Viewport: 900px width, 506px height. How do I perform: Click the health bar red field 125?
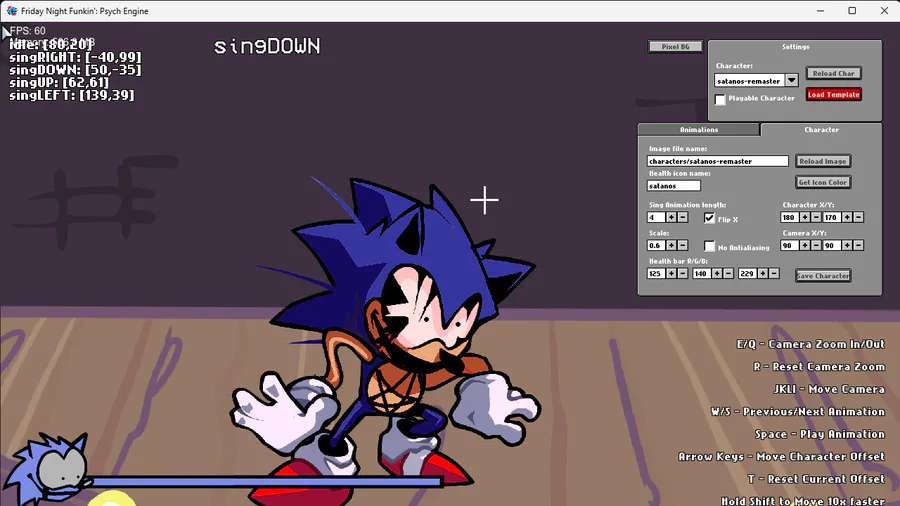coord(656,274)
